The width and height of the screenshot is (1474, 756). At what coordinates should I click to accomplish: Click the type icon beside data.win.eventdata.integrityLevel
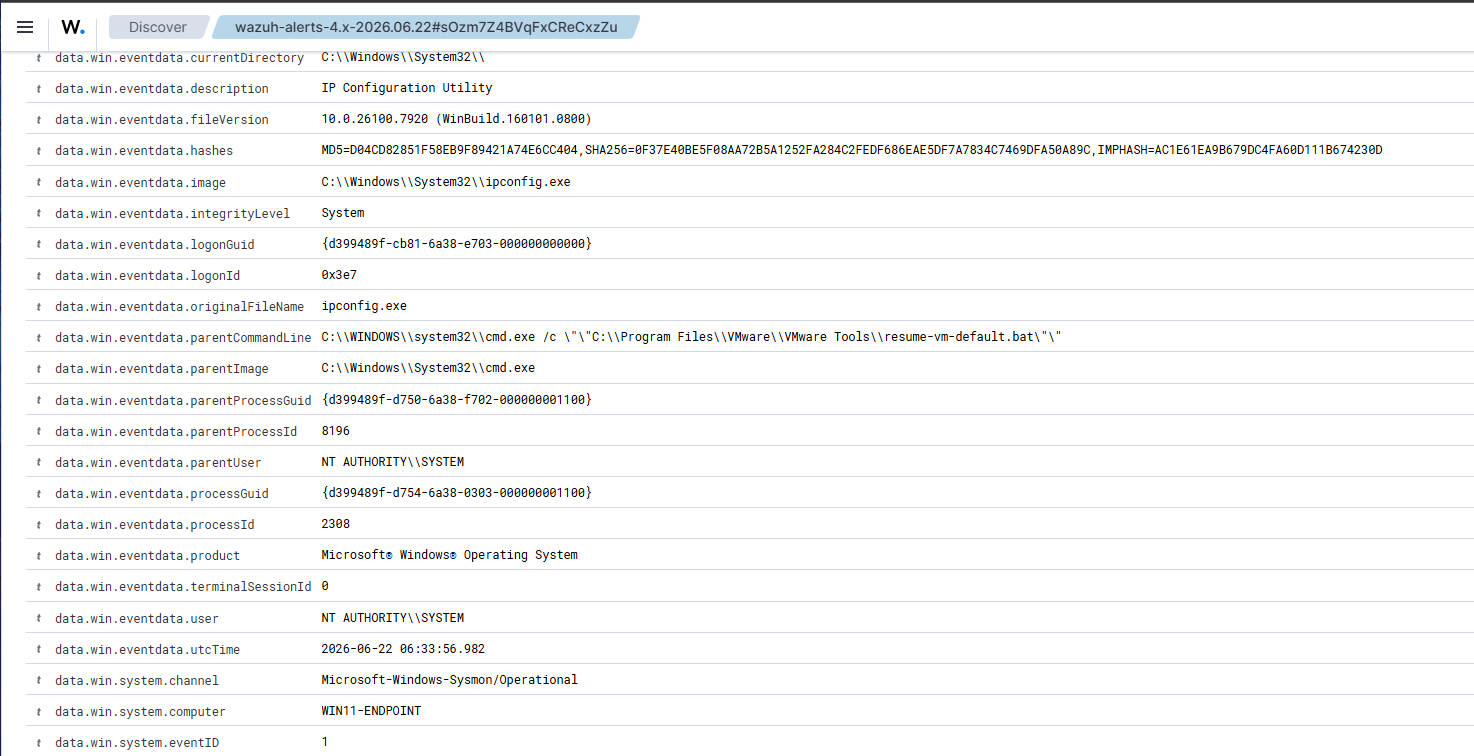click(x=38, y=214)
